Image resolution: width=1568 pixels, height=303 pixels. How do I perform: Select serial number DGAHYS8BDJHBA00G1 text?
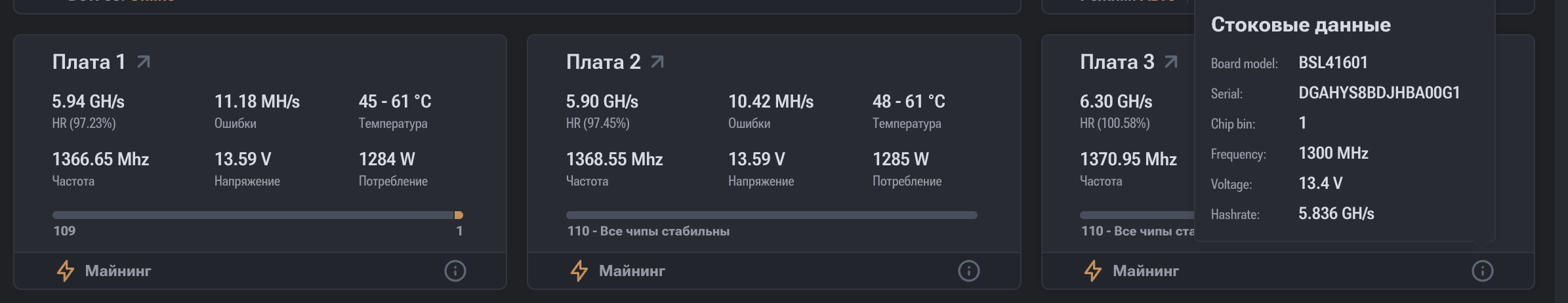(1379, 92)
